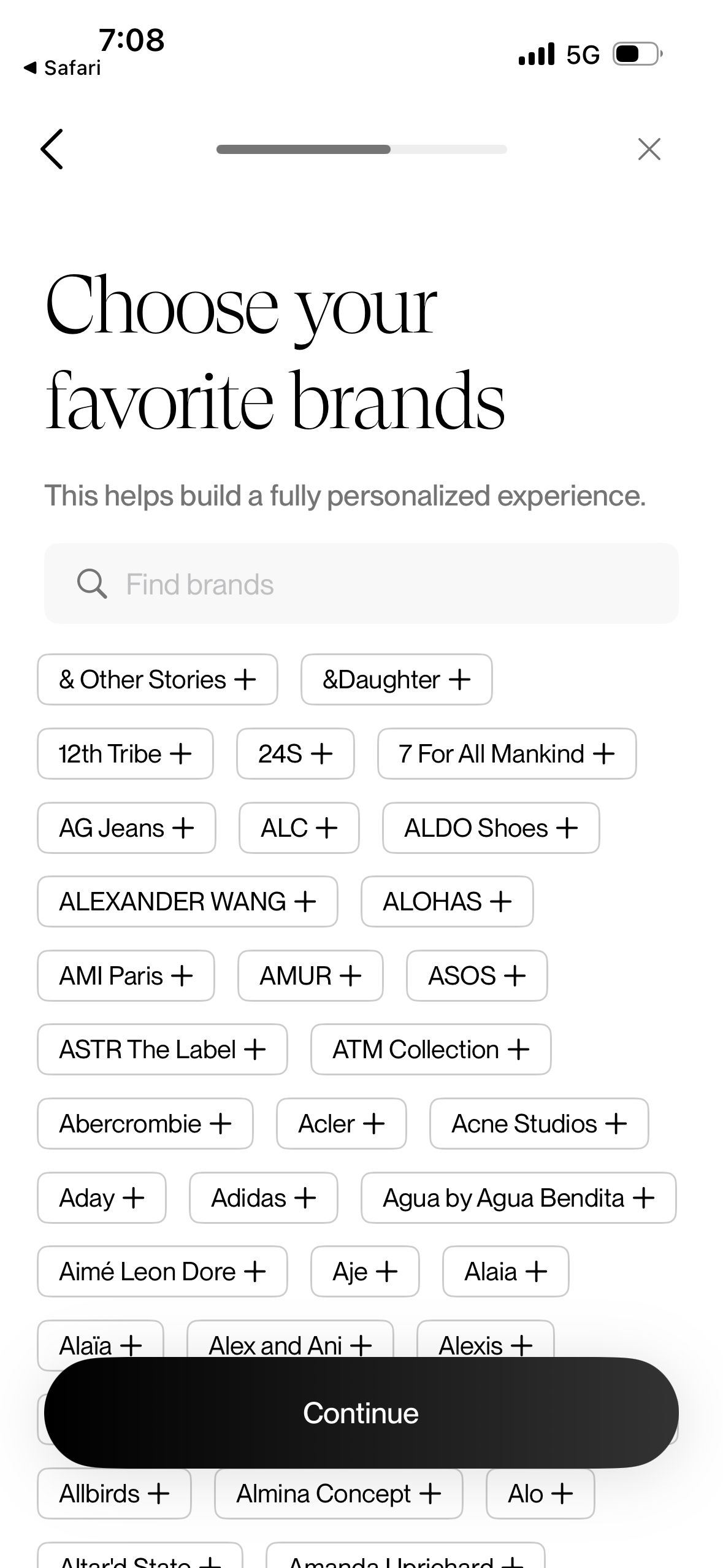
Task: Tap the plus icon on ASOS
Action: (515, 975)
